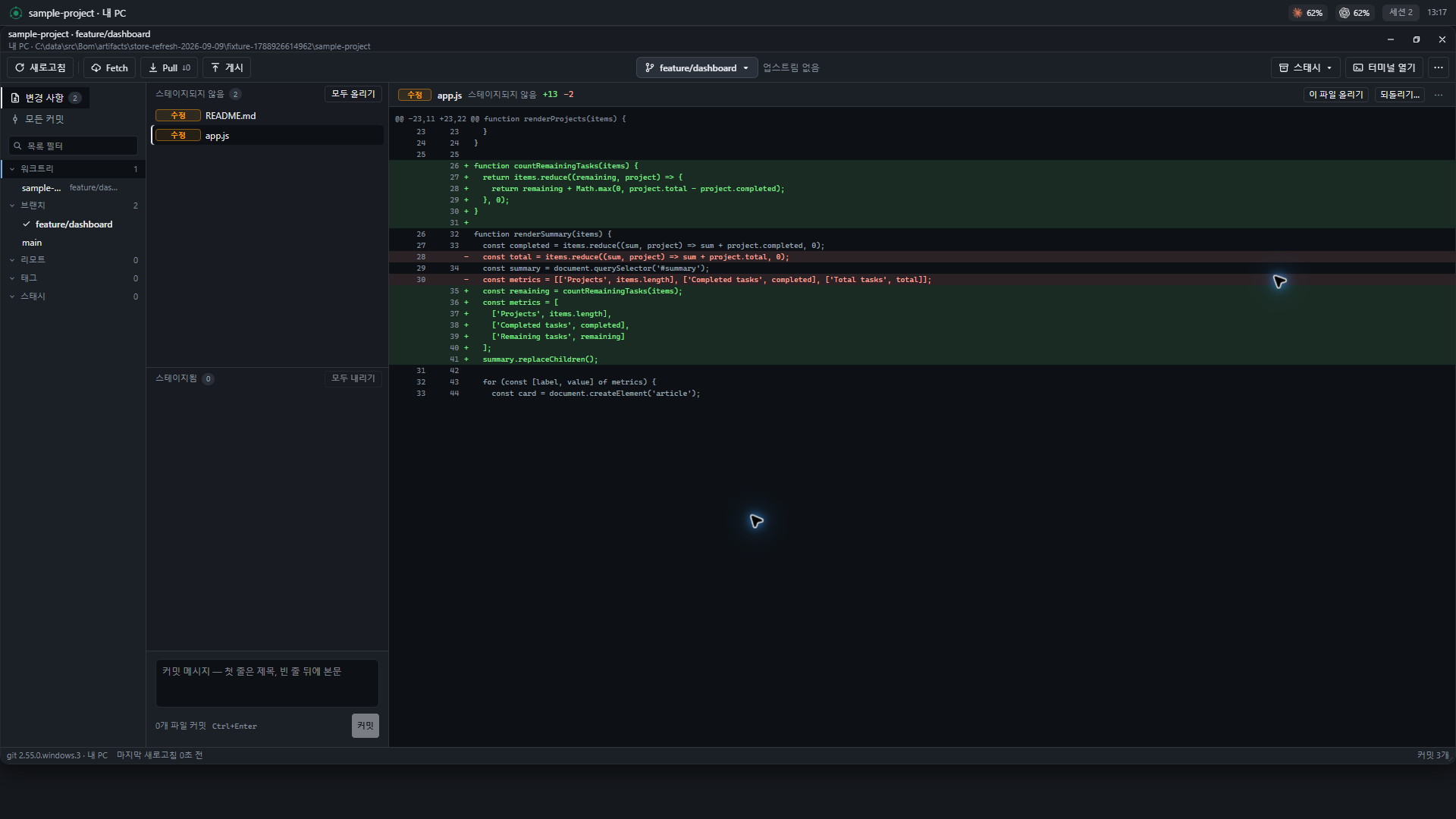This screenshot has height=819, width=1456.
Task: Pull changes using the Pull button
Action: (169, 67)
